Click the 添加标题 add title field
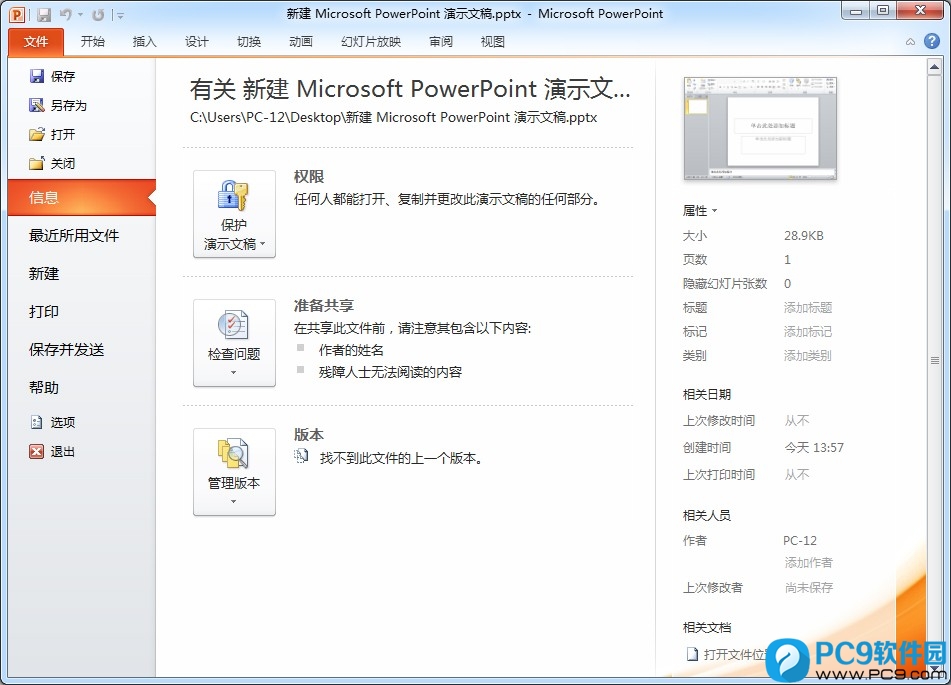951x685 pixels. [808, 307]
